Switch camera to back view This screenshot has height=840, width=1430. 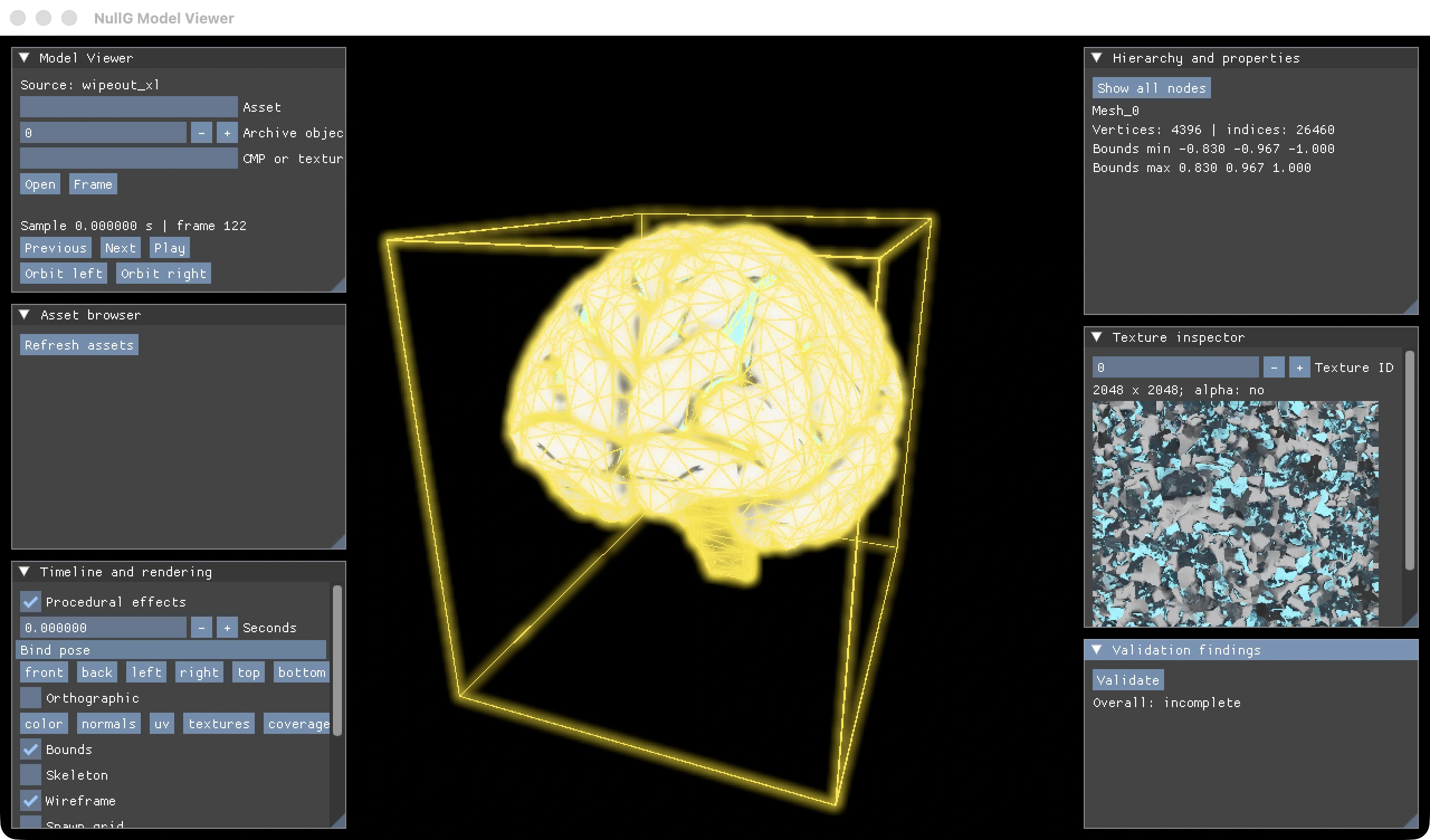point(97,672)
